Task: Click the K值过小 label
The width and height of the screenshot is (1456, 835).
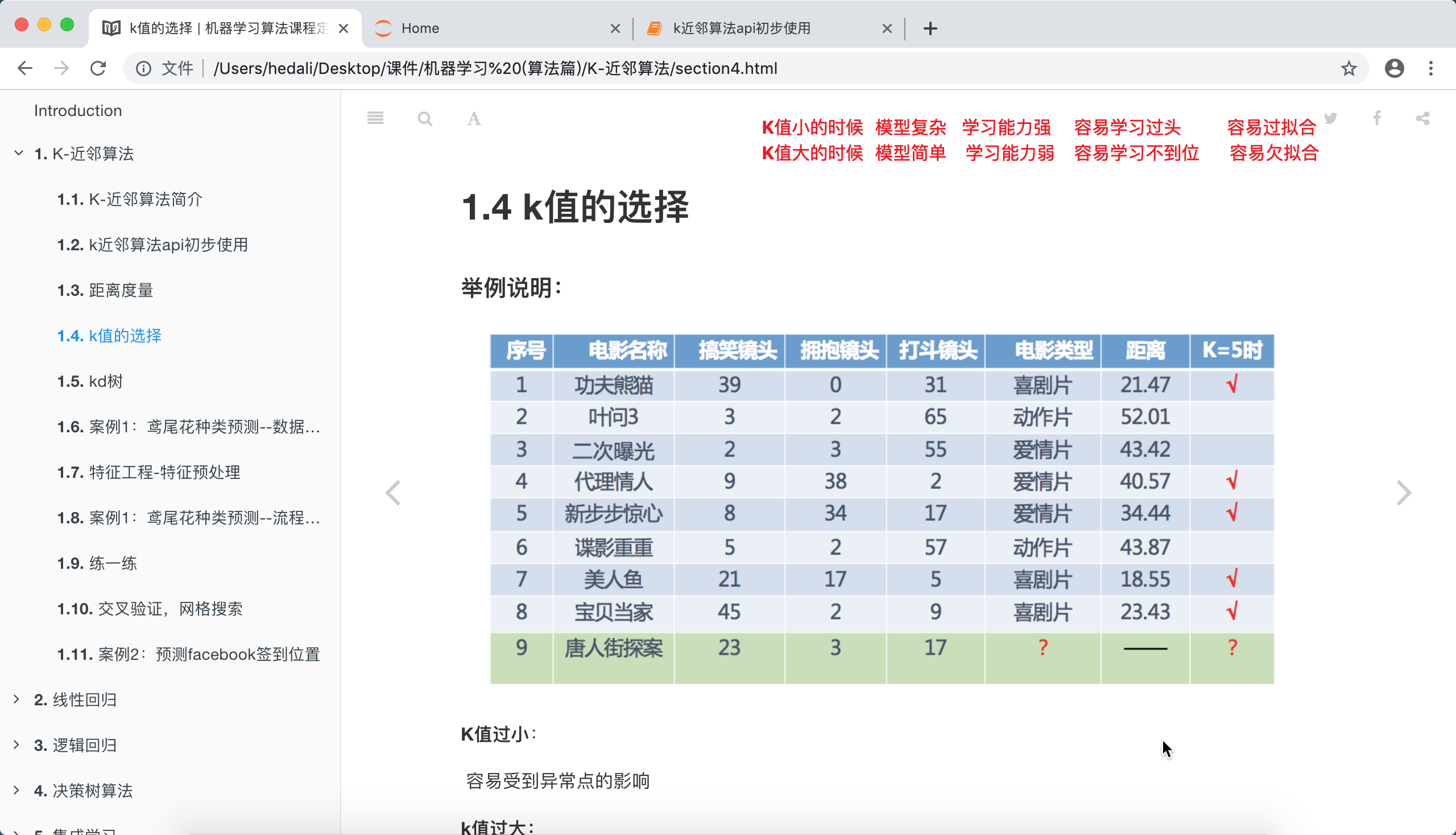Action: pos(498,734)
